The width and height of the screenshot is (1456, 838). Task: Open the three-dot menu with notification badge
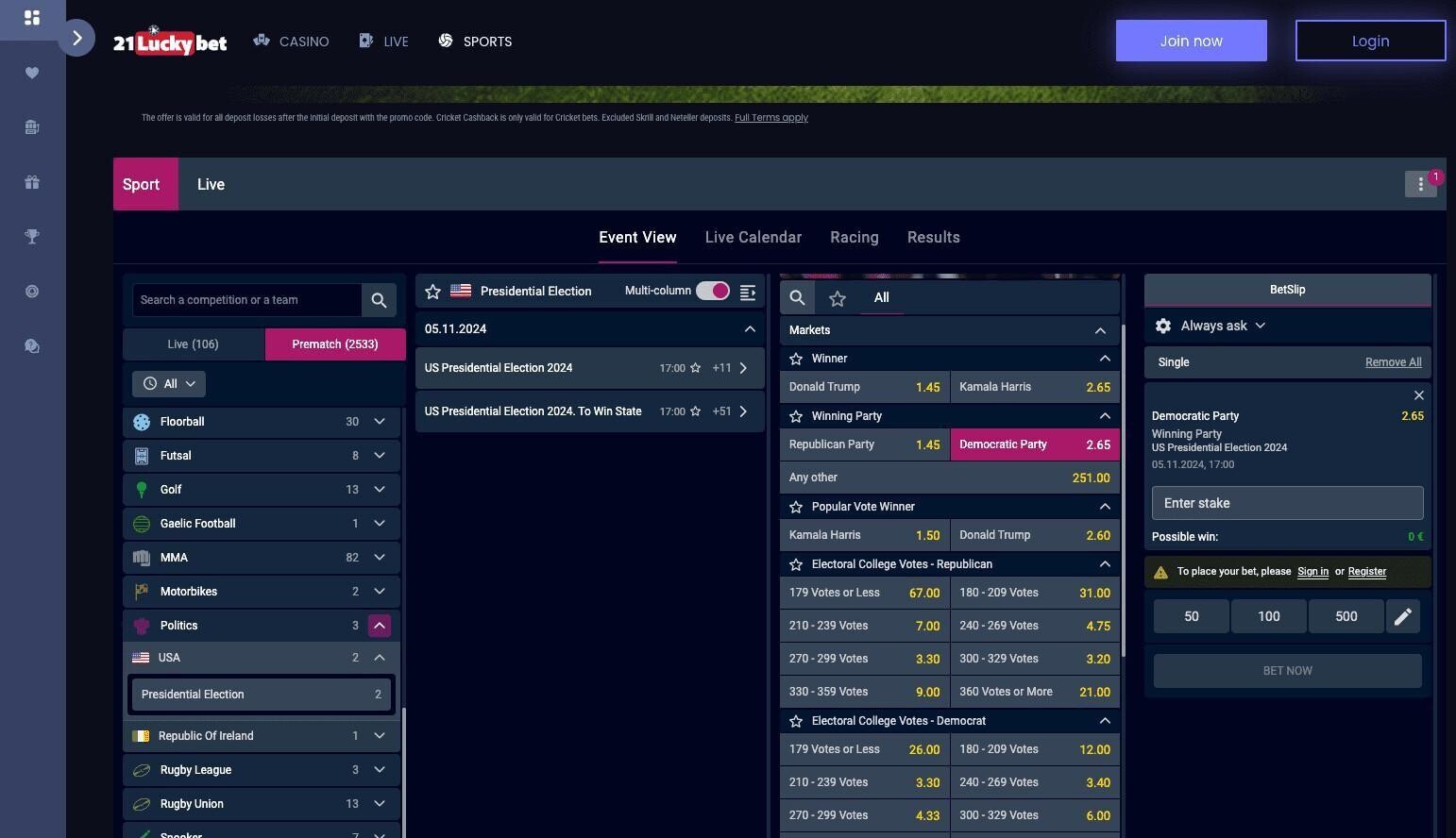click(1420, 184)
